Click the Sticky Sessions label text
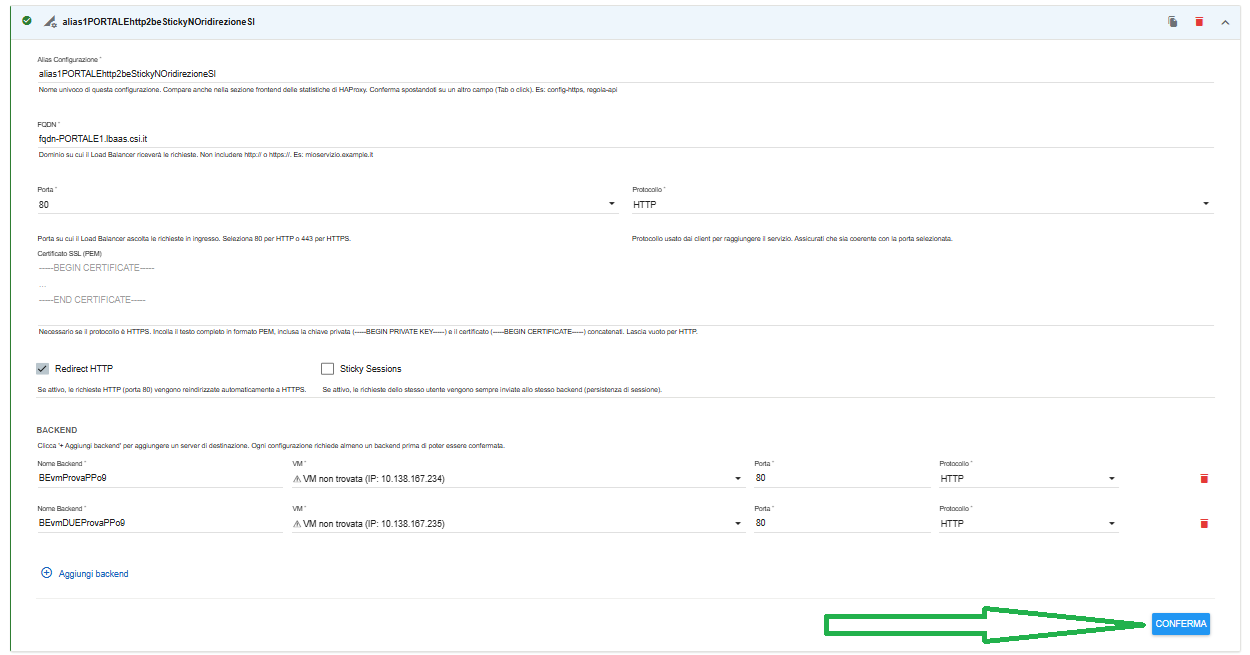Viewport: 1250px width, 655px height. click(x=371, y=369)
